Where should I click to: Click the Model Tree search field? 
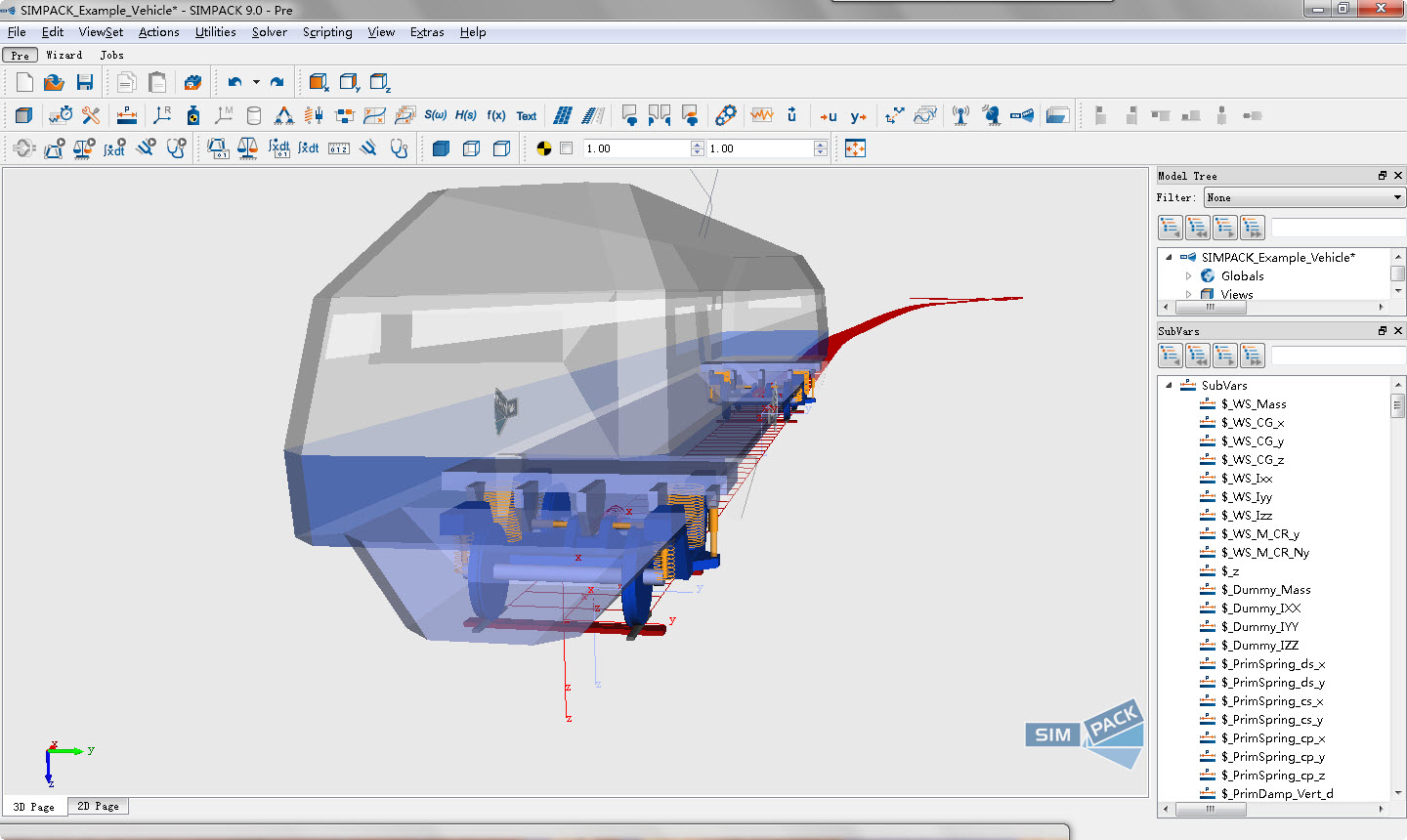click(x=1338, y=228)
